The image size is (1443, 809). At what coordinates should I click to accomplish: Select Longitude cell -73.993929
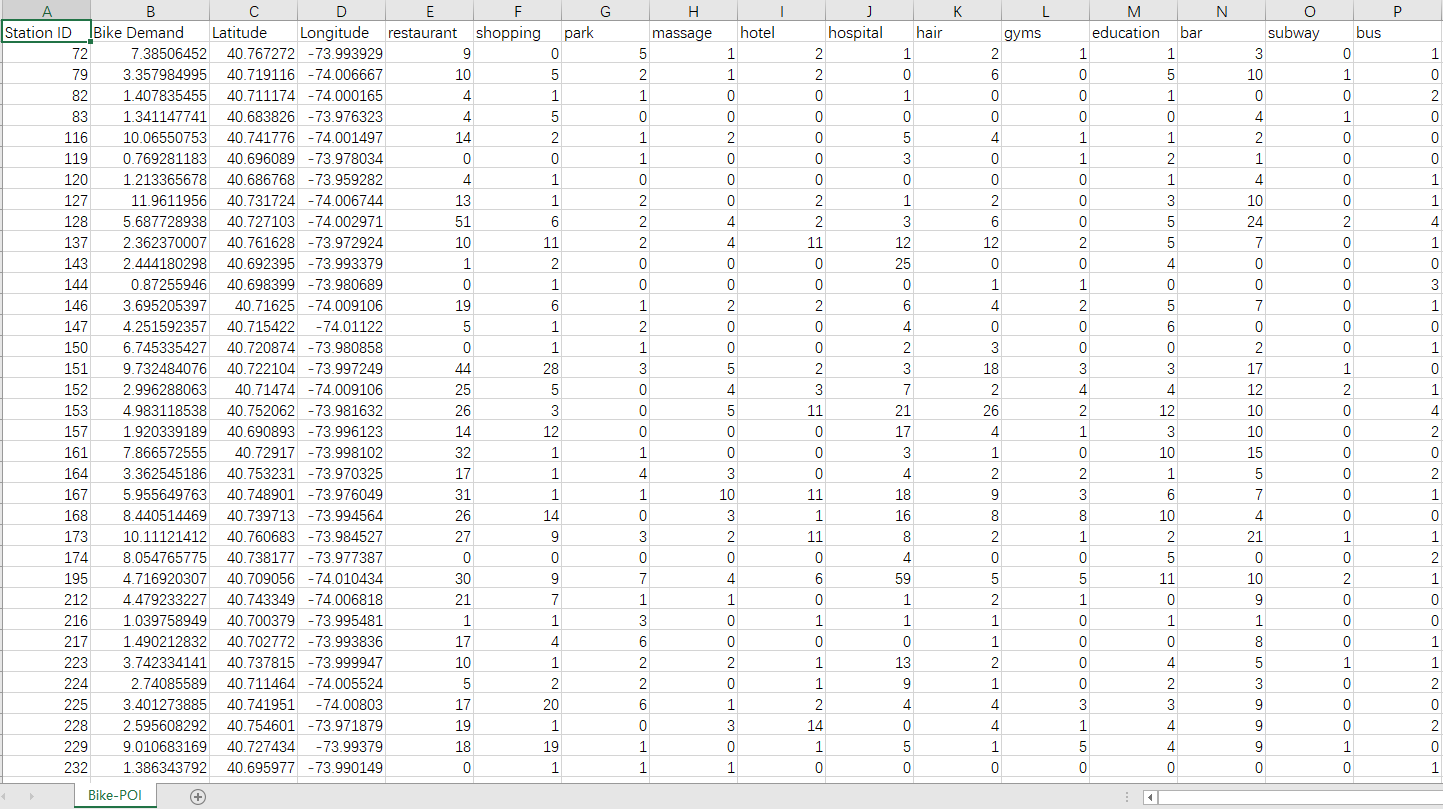[342, 53]
